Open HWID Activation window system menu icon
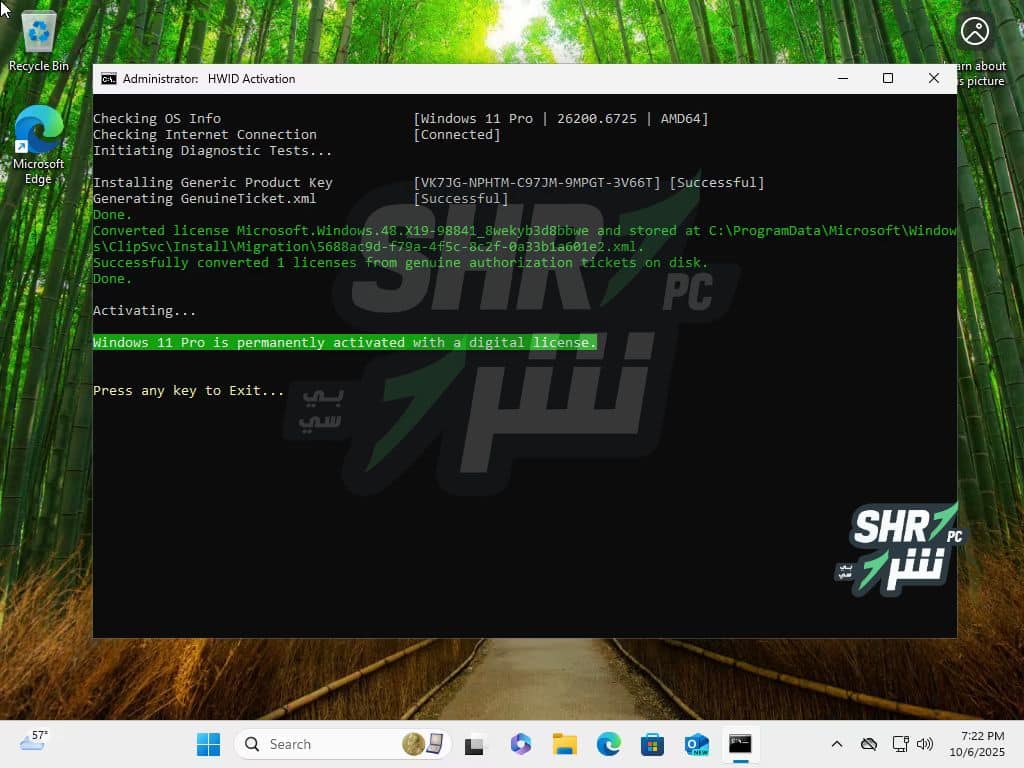The width and height of the screenshot is (1024, 768). pyautogui.click(x=109, y=79)
